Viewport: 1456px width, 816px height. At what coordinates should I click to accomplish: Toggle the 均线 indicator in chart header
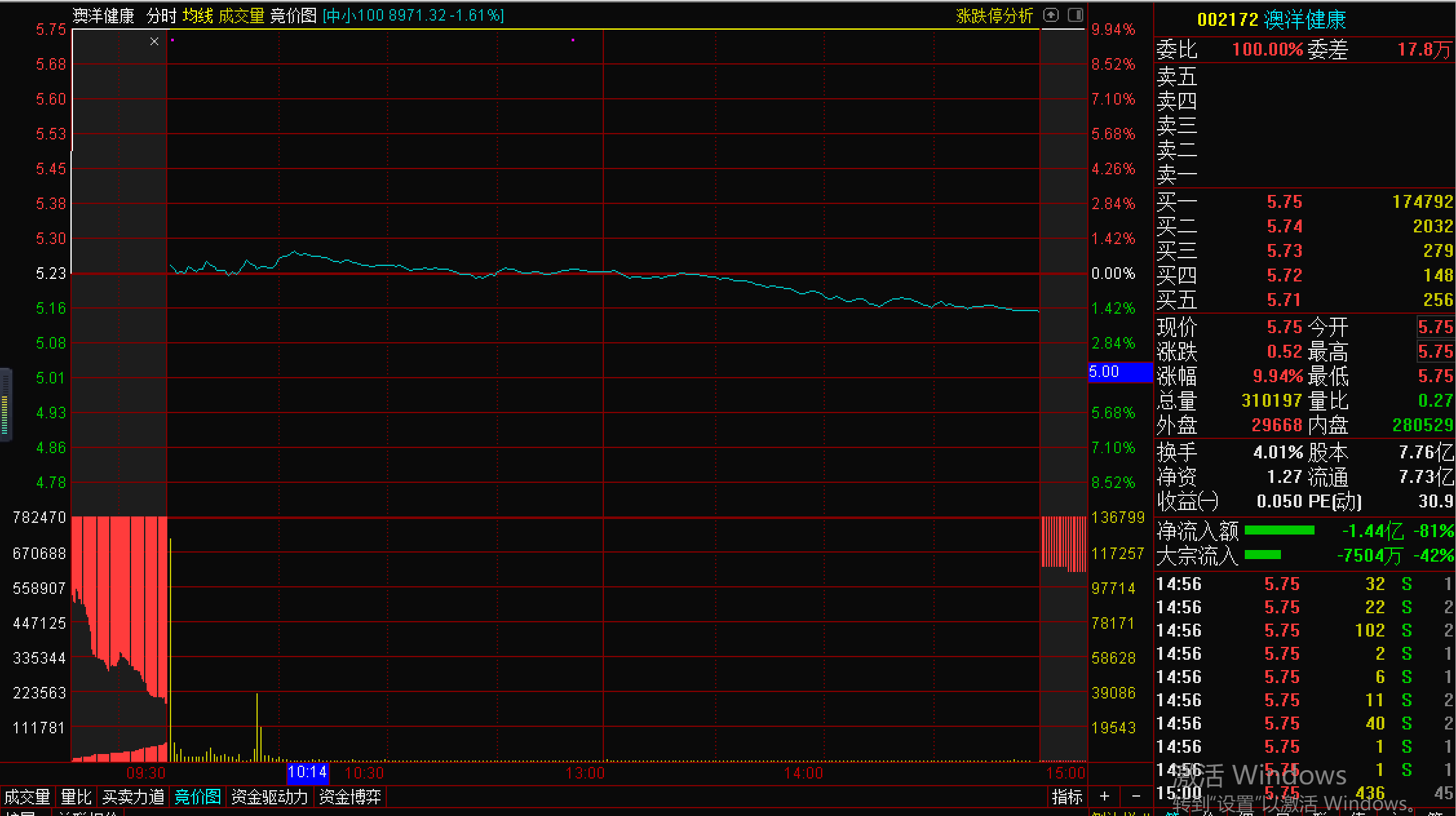(197, 15)
